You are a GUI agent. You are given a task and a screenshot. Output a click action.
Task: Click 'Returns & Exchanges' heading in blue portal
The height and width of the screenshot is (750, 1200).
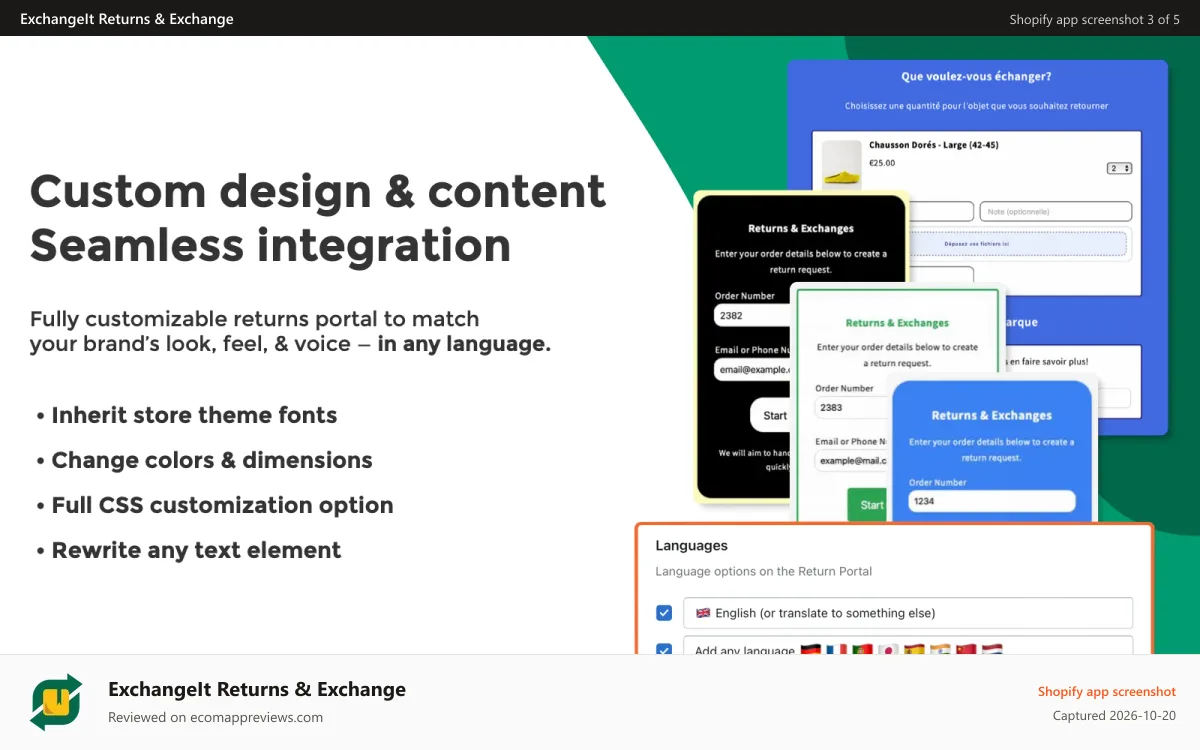(x=992, y=415)
